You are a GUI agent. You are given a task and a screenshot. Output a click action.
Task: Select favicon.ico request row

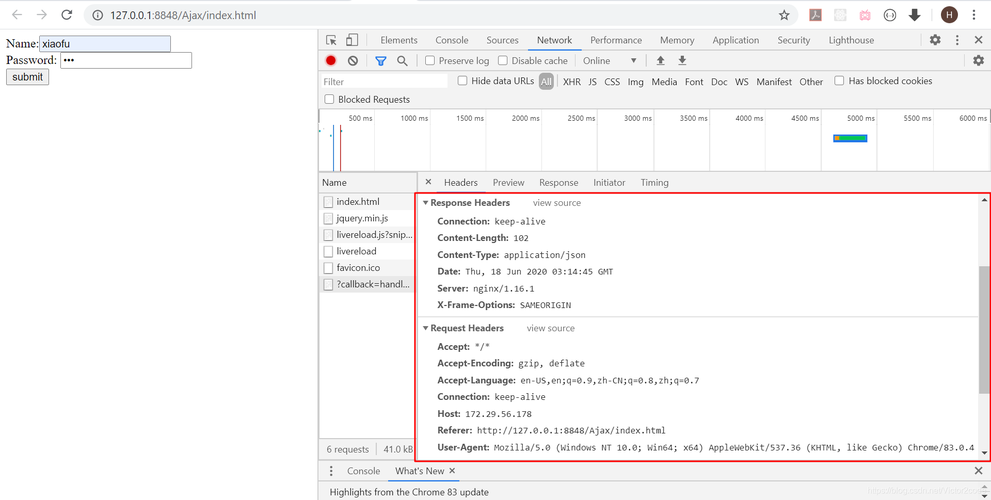point(368,267)
